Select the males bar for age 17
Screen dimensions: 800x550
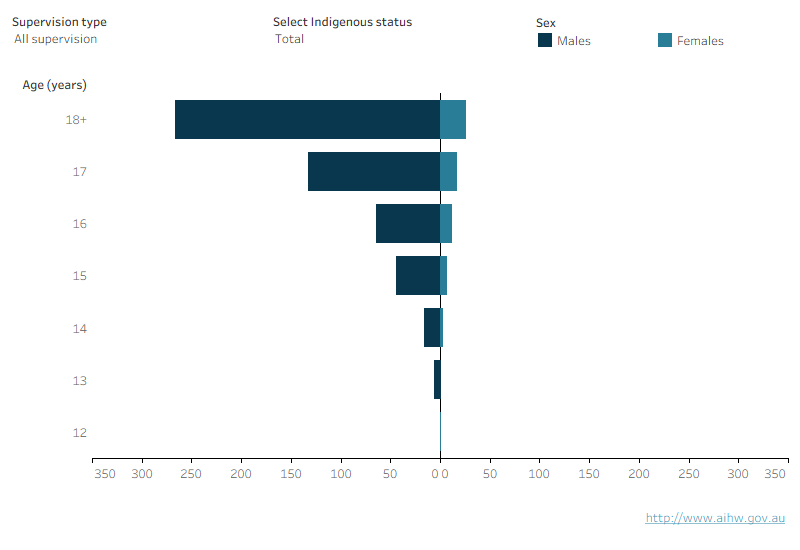tap(374, 171)
